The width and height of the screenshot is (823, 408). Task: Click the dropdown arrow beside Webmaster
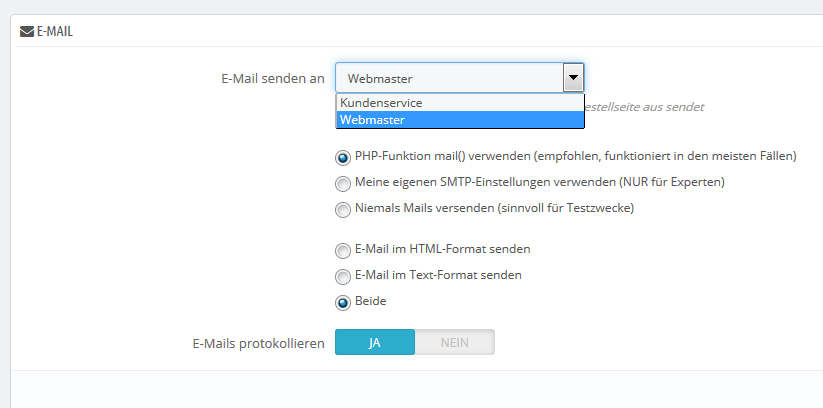tap(573, 78)
